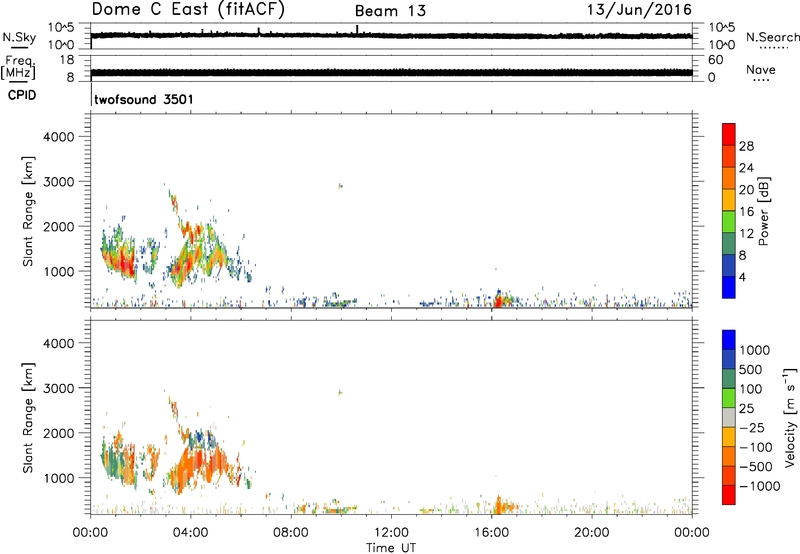Click the 'CPID' label
Screen dimensions: 800x554
(22, 95)
